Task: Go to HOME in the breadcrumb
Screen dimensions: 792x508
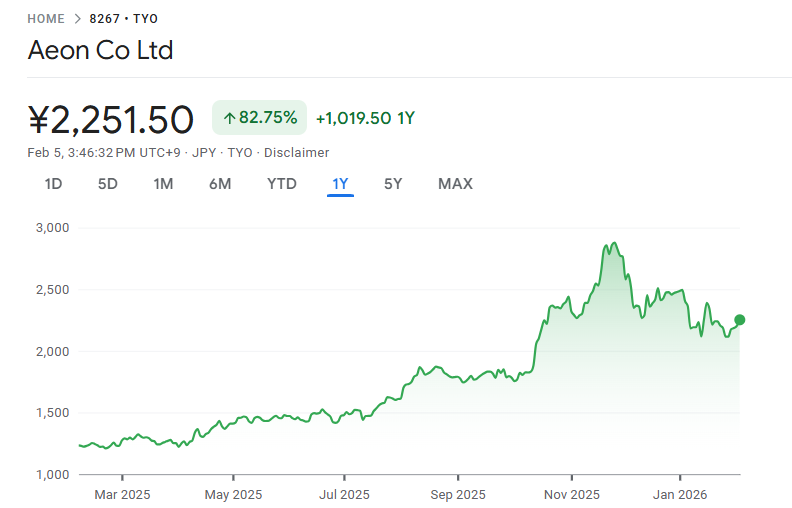Action: coord(46,19)
